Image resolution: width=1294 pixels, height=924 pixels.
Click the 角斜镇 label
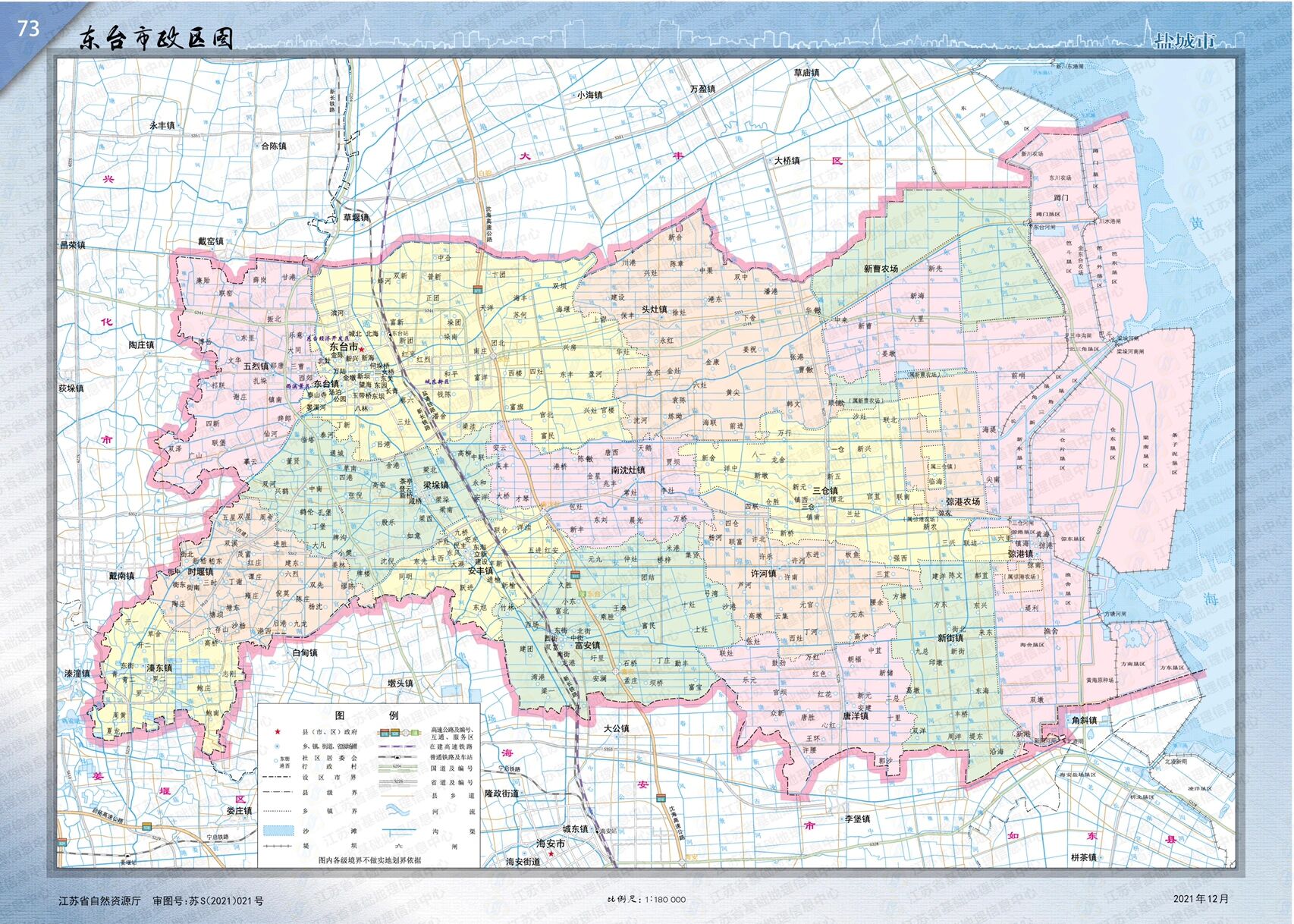tap(1084, 721)
